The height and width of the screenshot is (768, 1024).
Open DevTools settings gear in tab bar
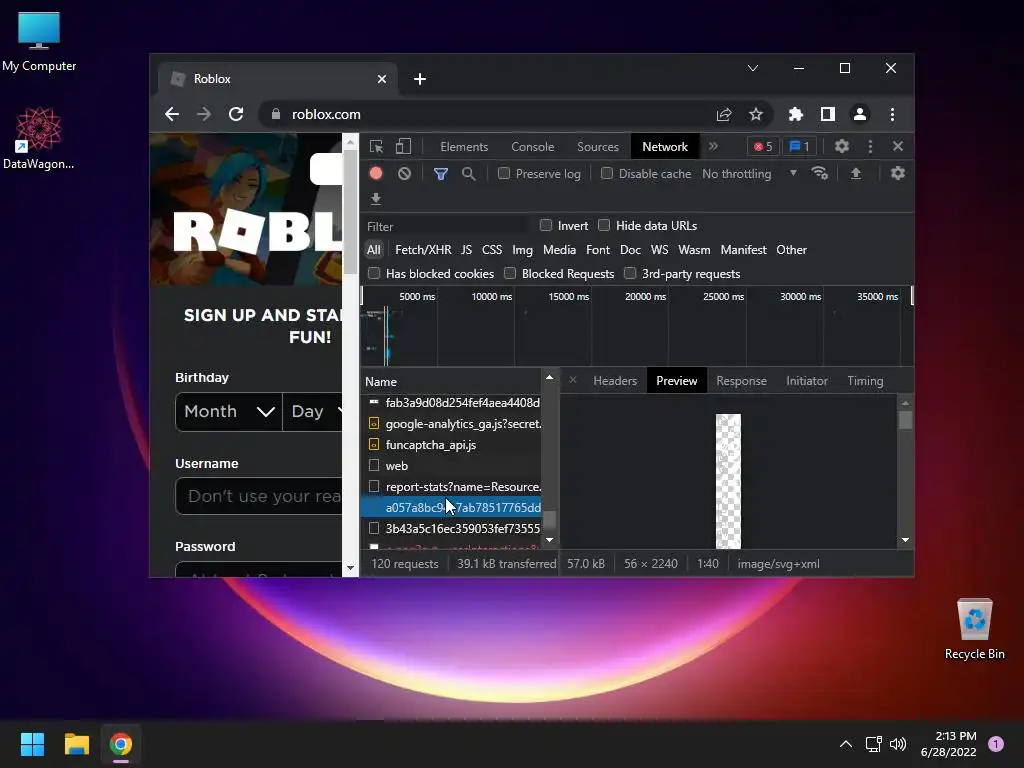(x=842, y=146)
